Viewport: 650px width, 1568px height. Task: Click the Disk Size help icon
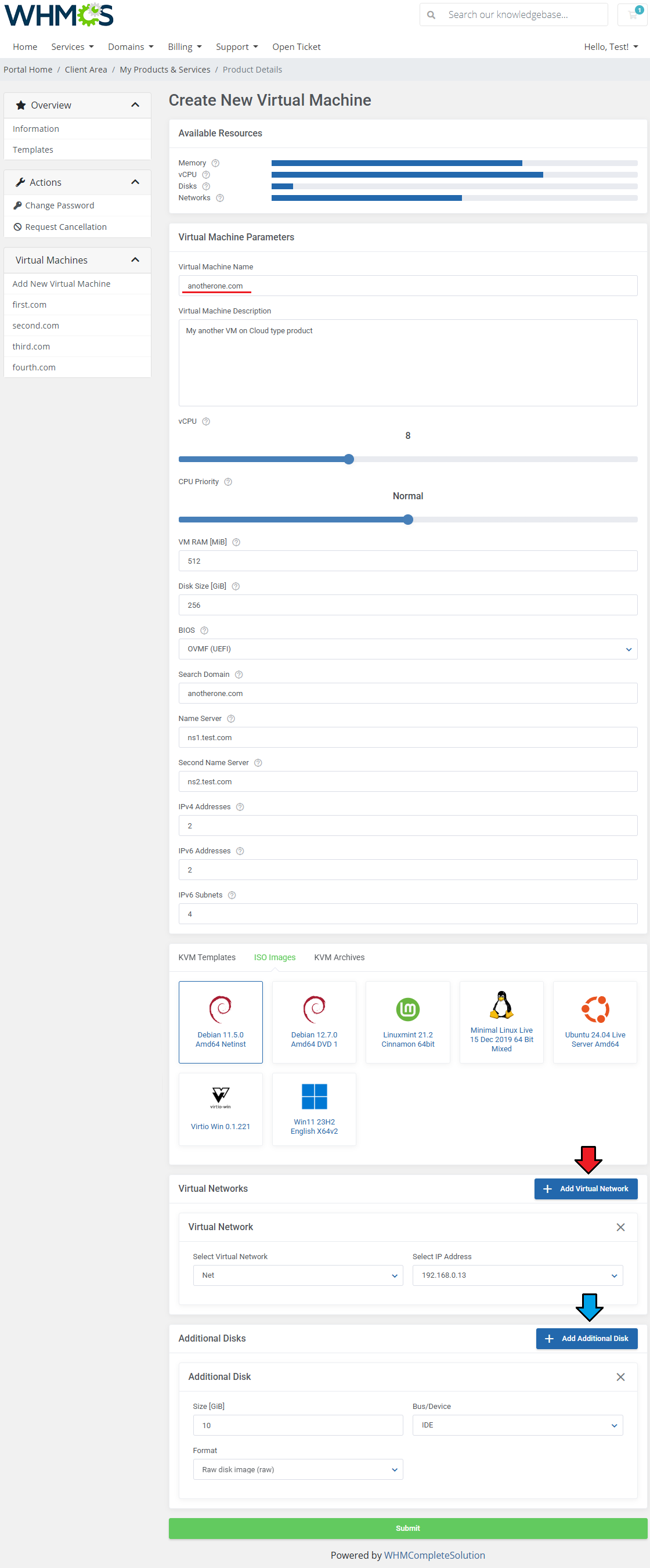[236, 586]
